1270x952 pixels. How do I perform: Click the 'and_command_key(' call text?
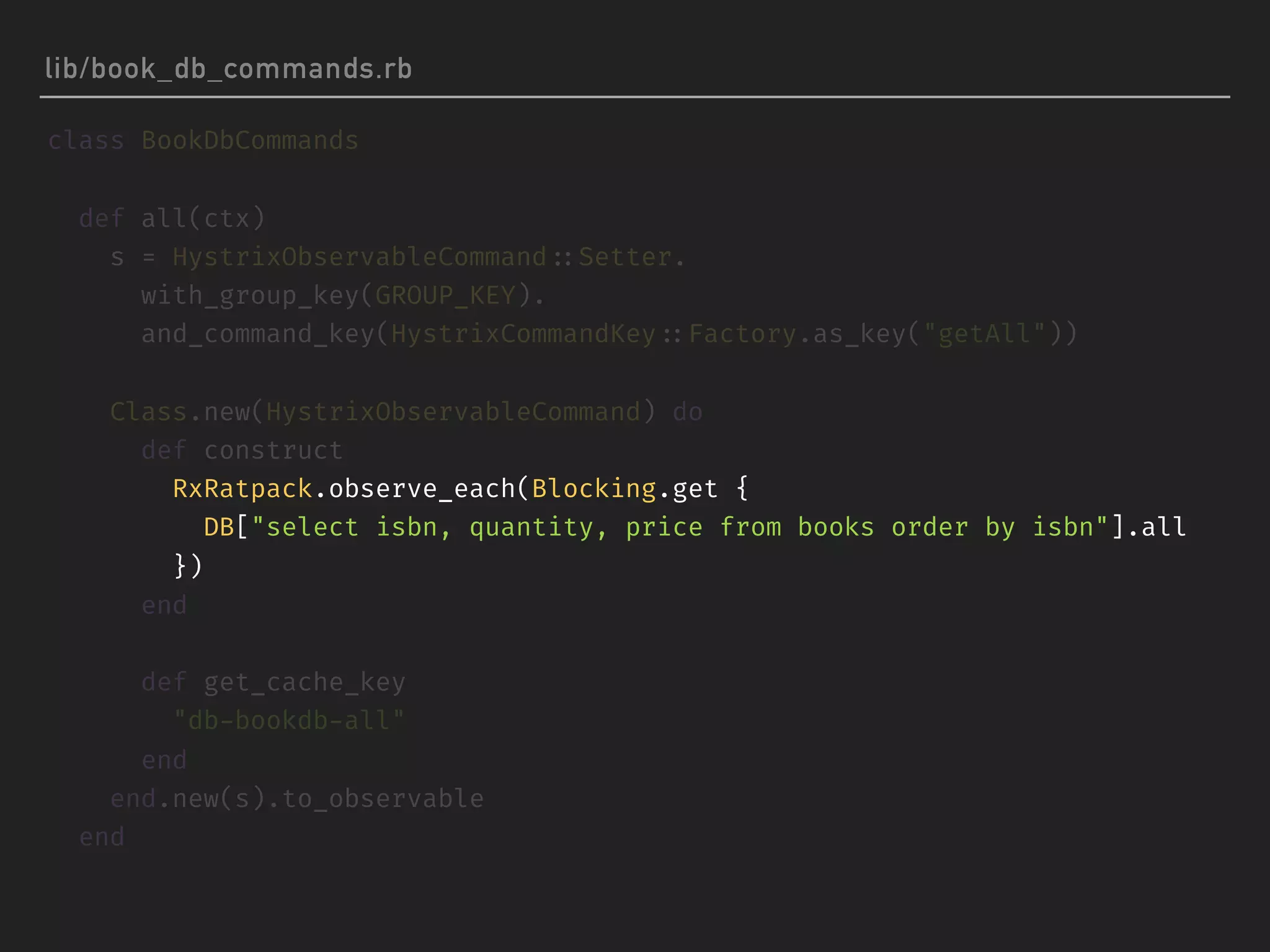coord(265,334)
